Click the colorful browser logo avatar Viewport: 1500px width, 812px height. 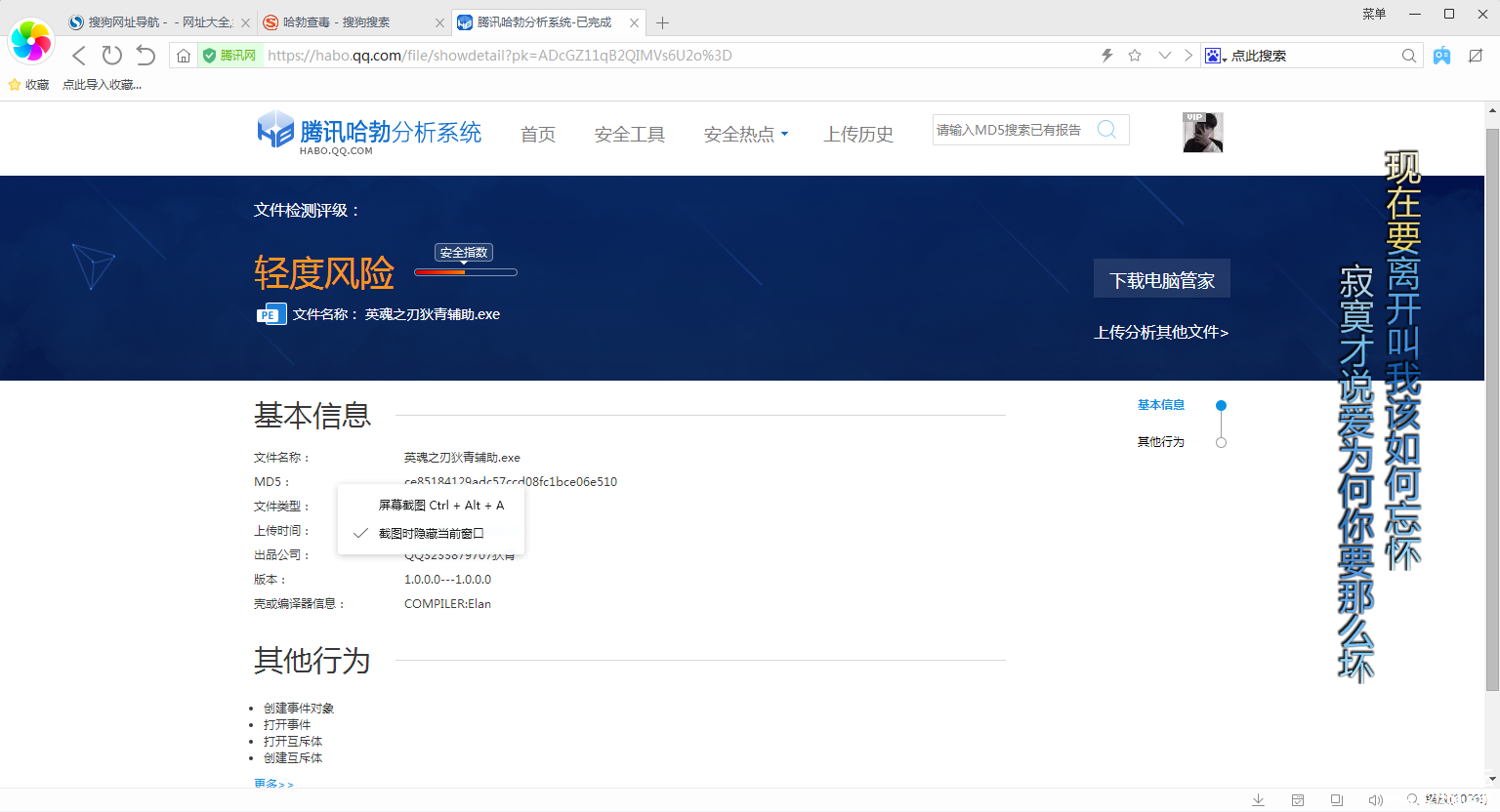pos(30,41)
